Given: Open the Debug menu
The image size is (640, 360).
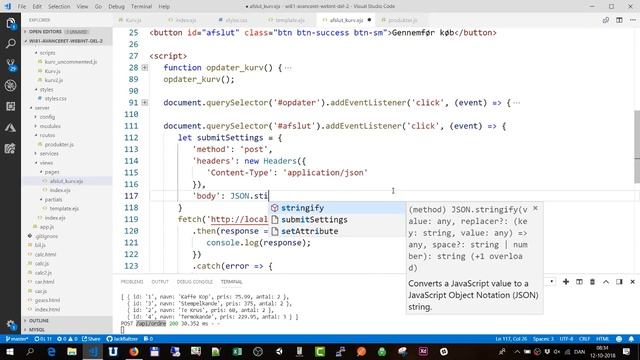Looking at the screenshot, I should click(116, 7).
